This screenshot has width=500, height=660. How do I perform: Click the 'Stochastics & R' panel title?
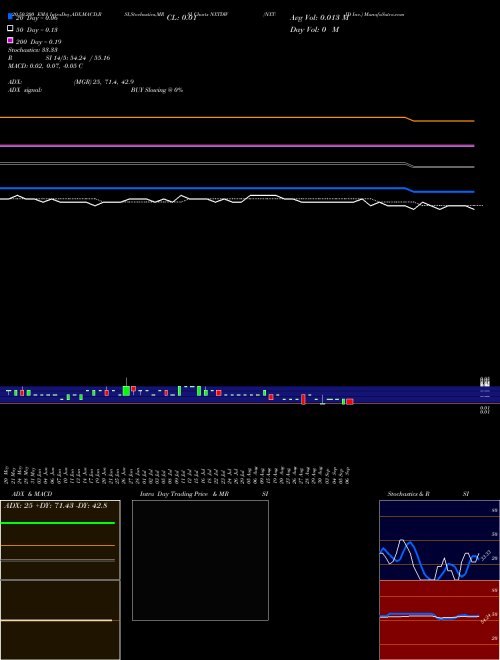pos(408,494)
